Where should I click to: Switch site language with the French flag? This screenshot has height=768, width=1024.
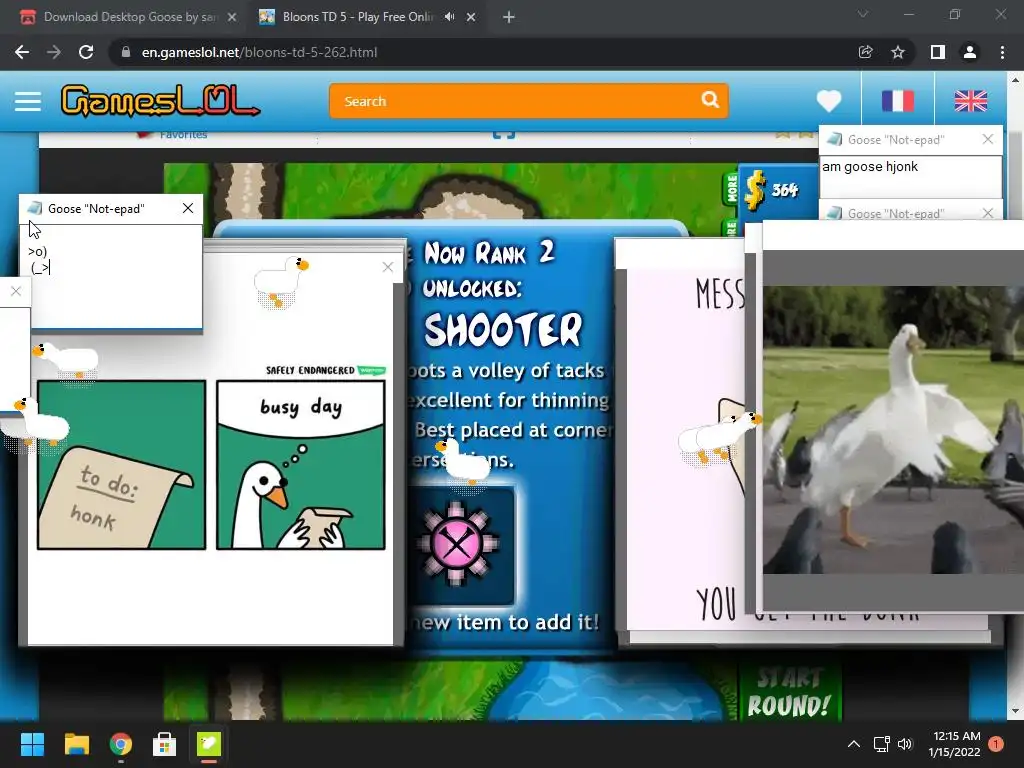click(897, 101)
